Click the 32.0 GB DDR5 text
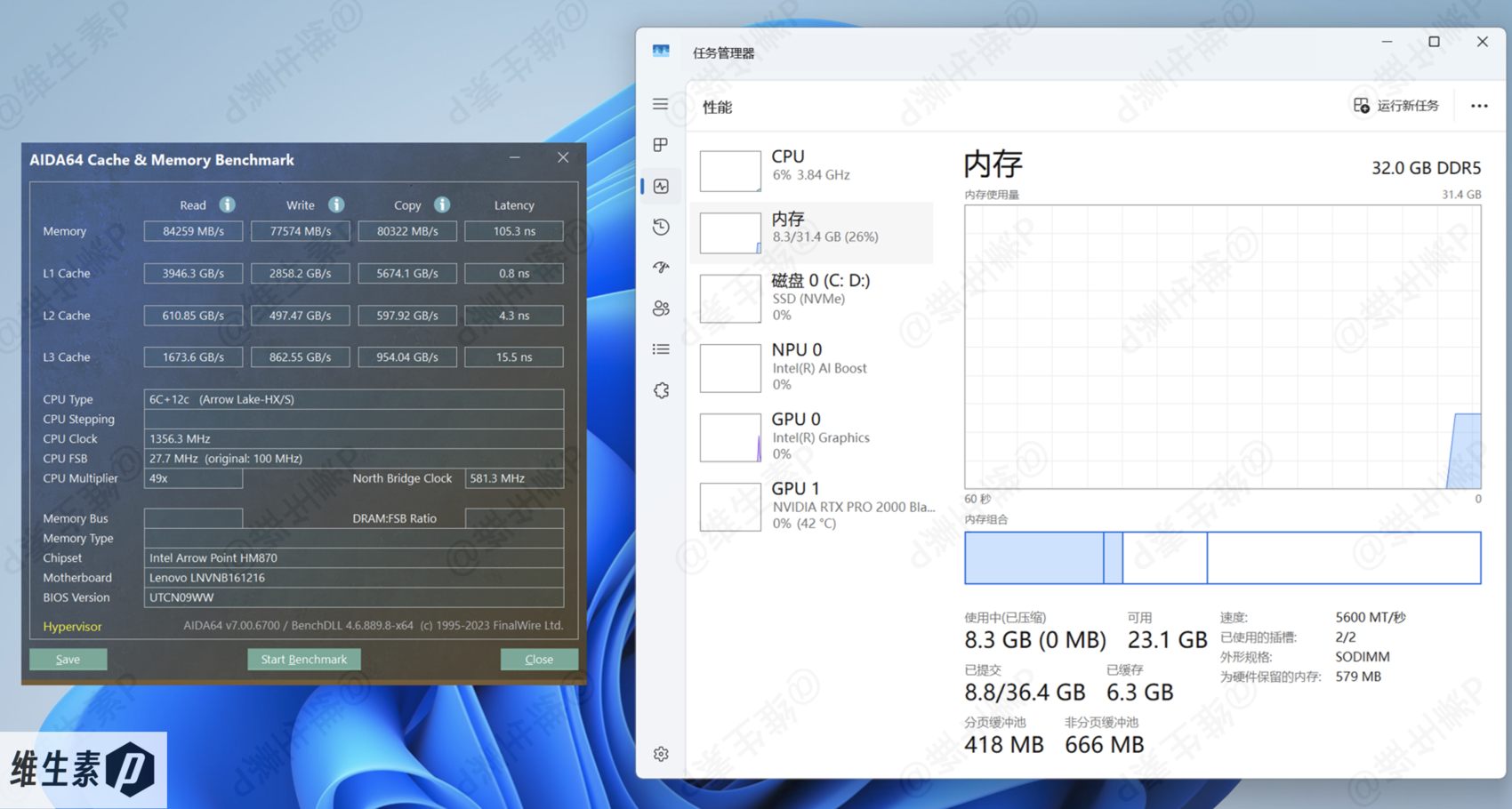 pyautogui.click(x=1426, y=167)
